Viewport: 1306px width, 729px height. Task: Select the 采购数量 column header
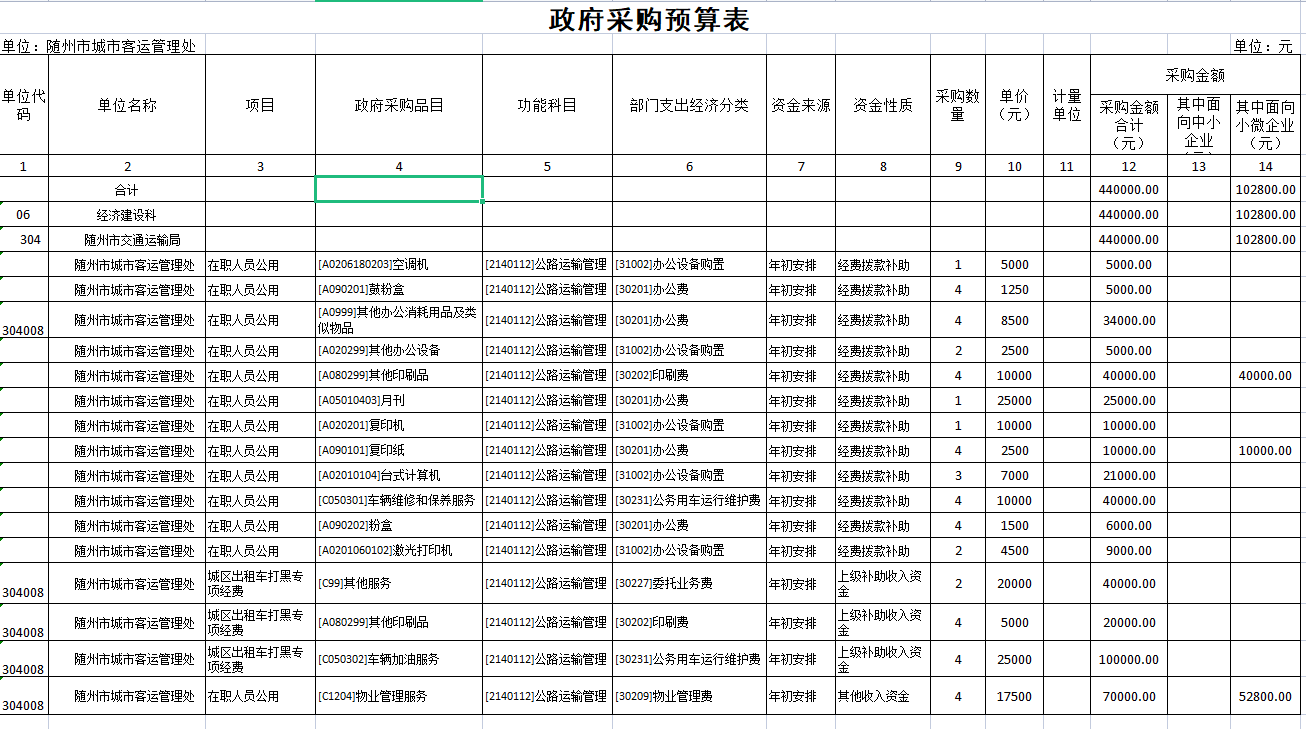(958, 105)
